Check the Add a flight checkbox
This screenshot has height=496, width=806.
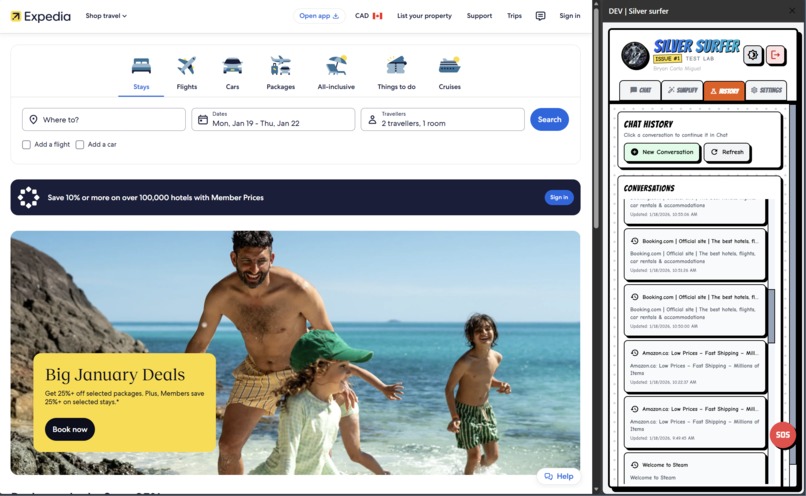pos(26,144)
